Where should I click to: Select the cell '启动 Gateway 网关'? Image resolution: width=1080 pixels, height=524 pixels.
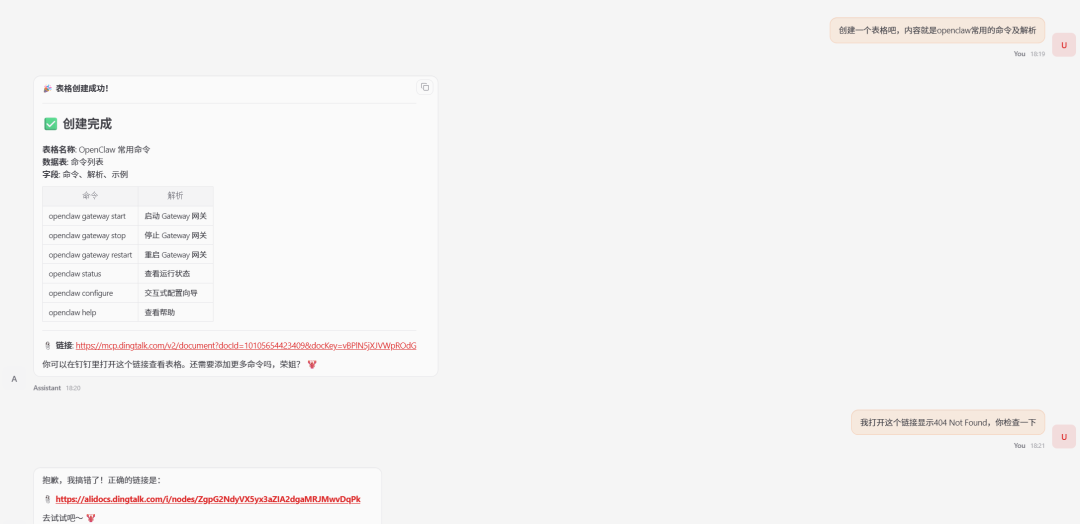pos(176,216)
